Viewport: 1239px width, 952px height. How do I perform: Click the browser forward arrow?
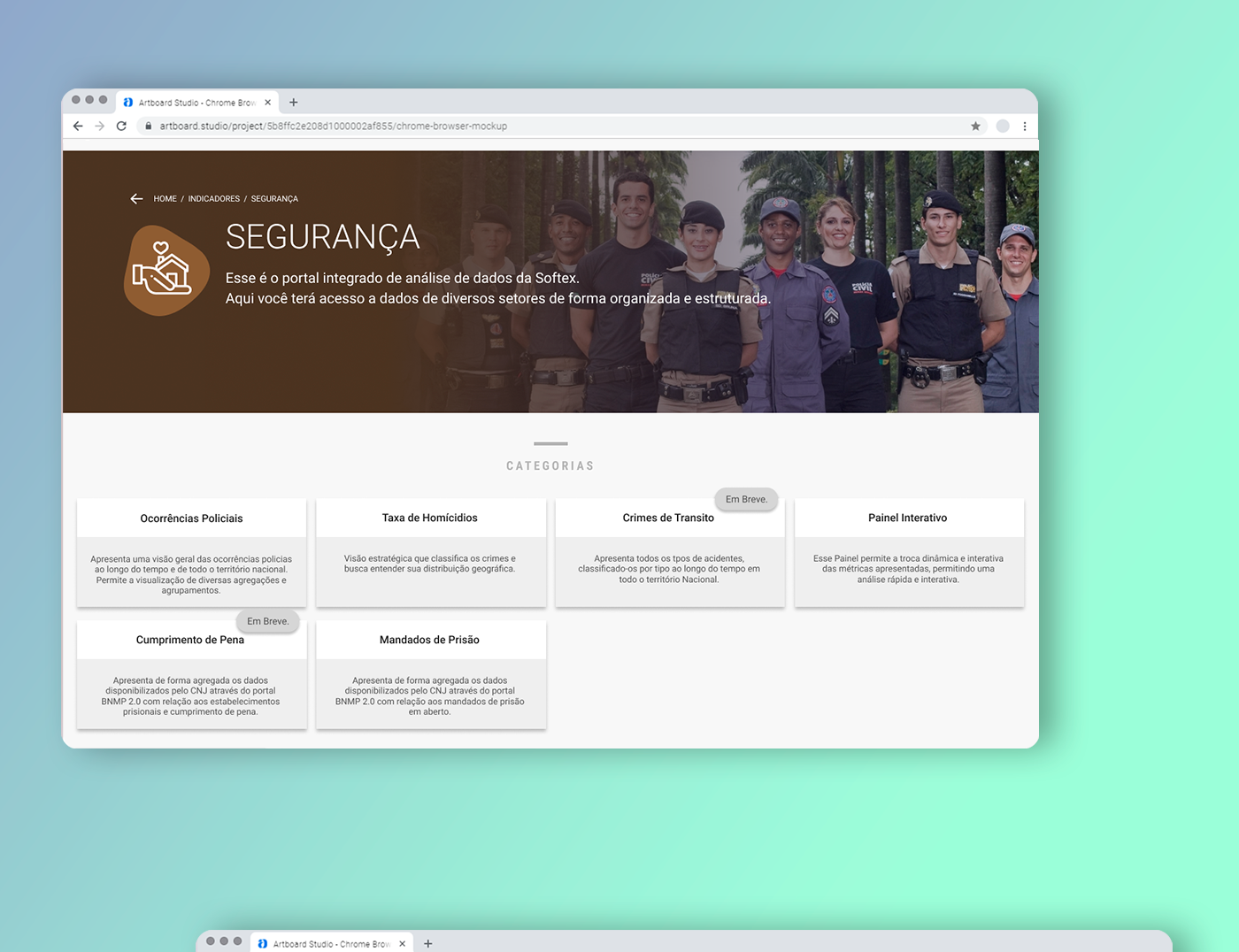coord(100,127)
